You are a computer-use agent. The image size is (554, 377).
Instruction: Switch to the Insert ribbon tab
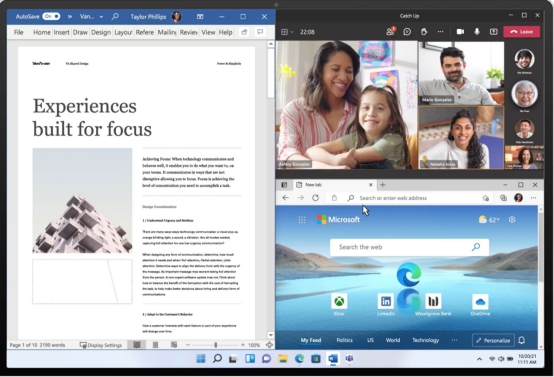[61, 32]
